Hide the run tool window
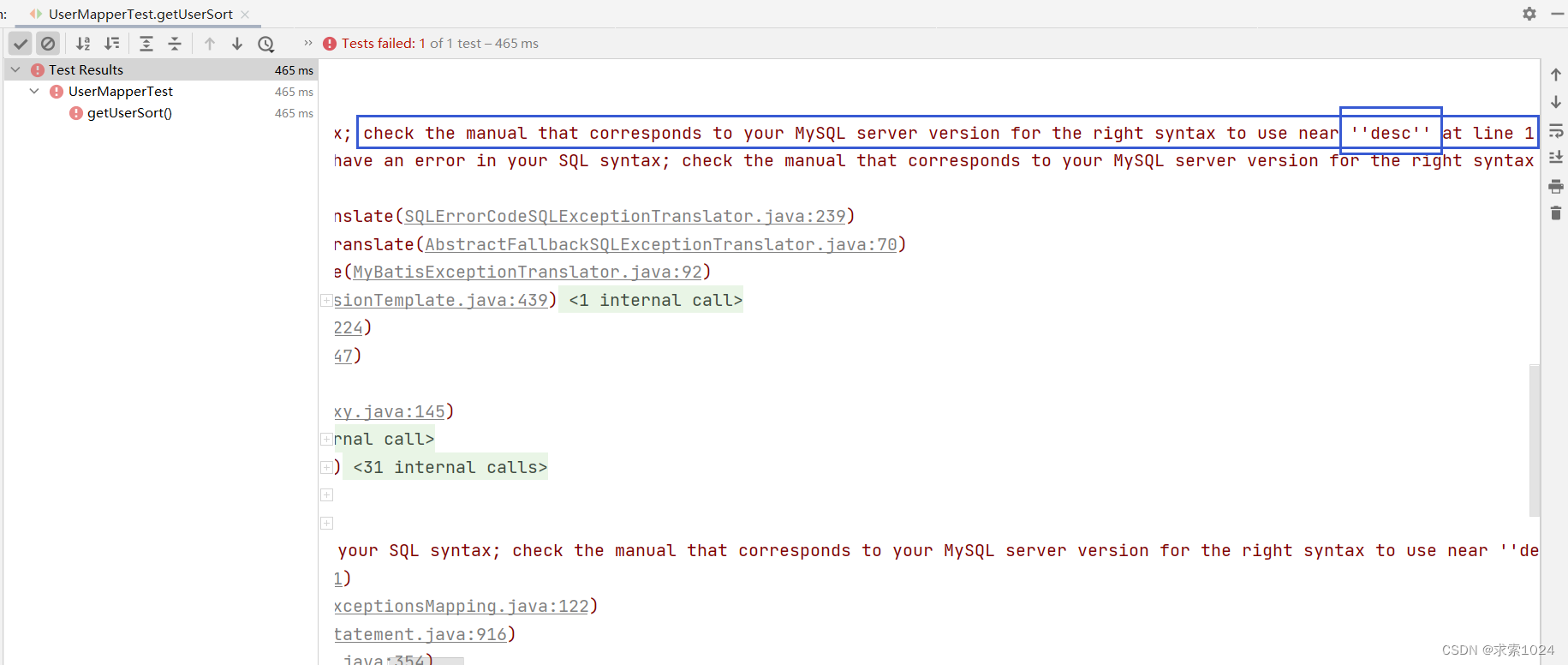 click(1558, 14)
